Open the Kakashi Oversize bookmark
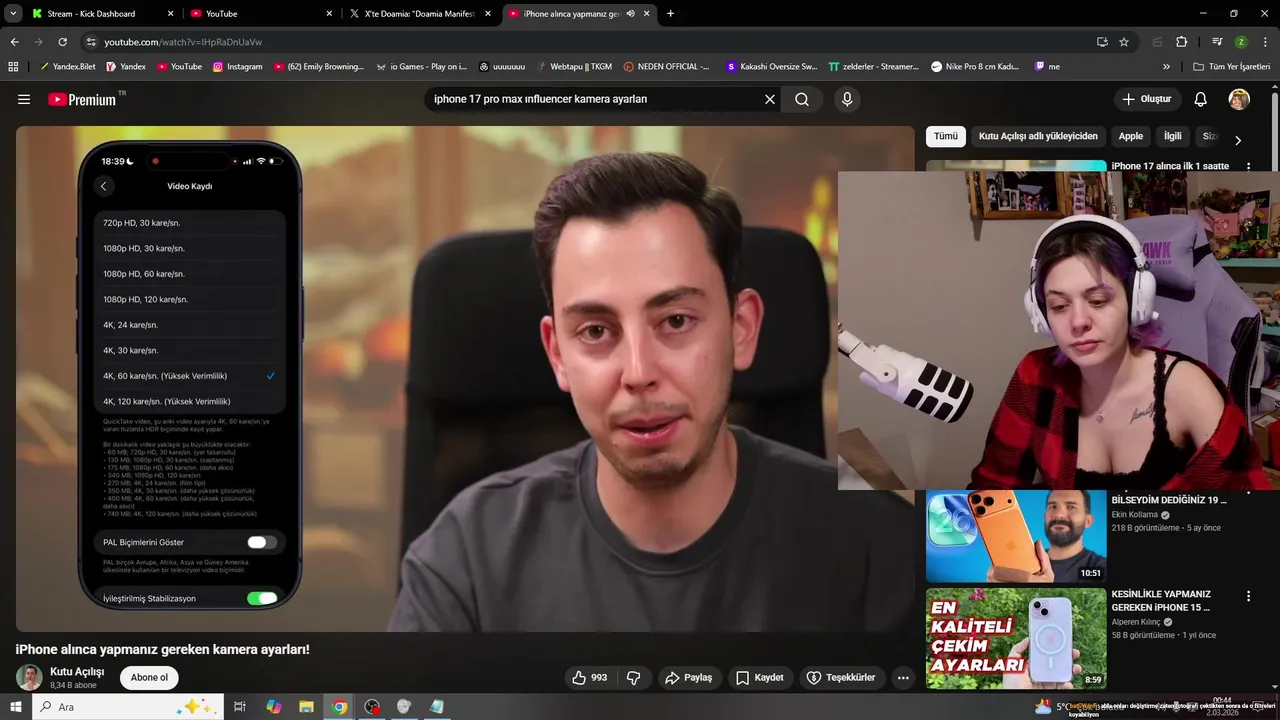 [x=771, y=67]
